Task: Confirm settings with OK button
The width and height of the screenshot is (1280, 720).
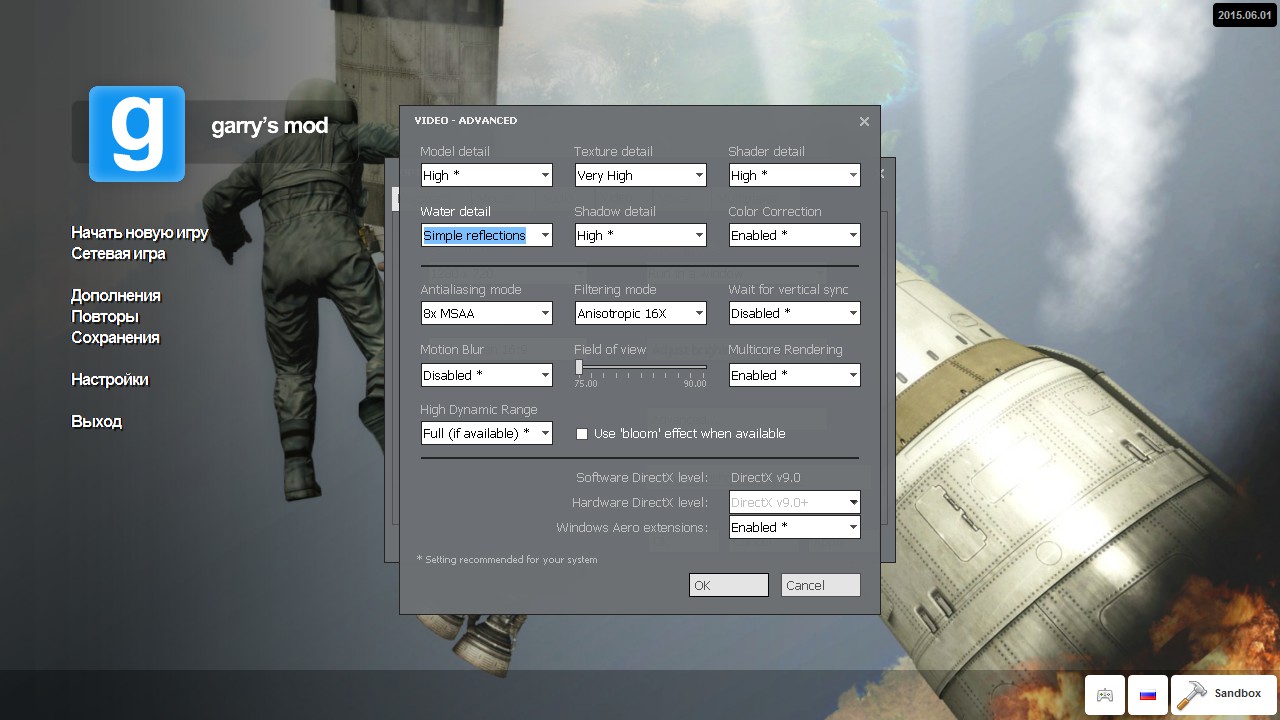Action: click(728, 585)
